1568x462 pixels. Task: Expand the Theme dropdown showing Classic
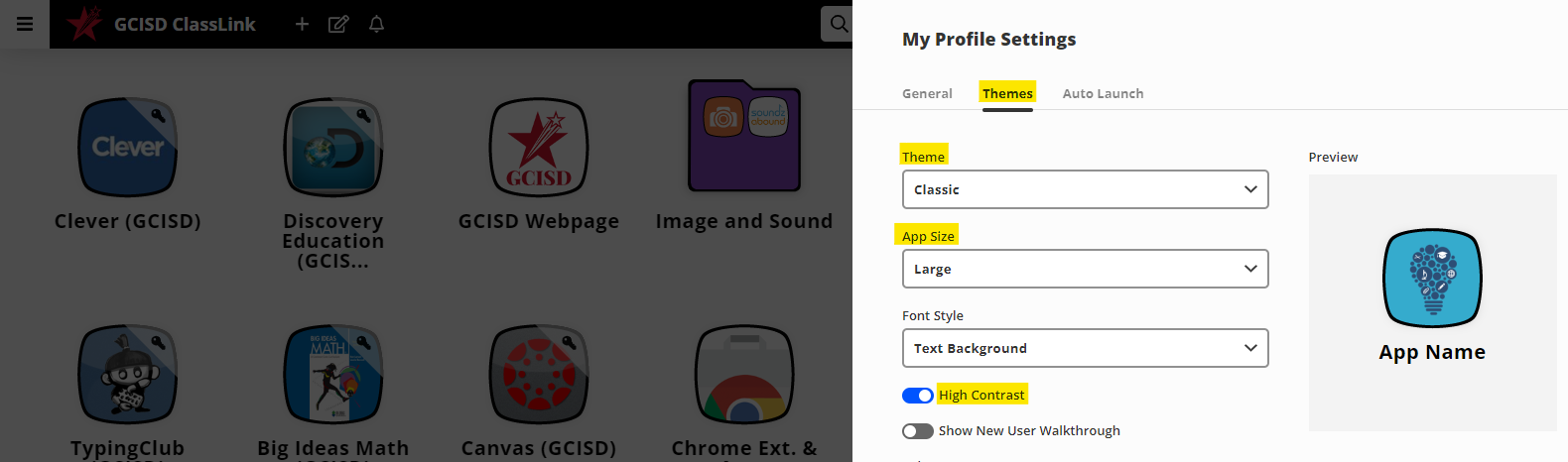point(1085,189)
